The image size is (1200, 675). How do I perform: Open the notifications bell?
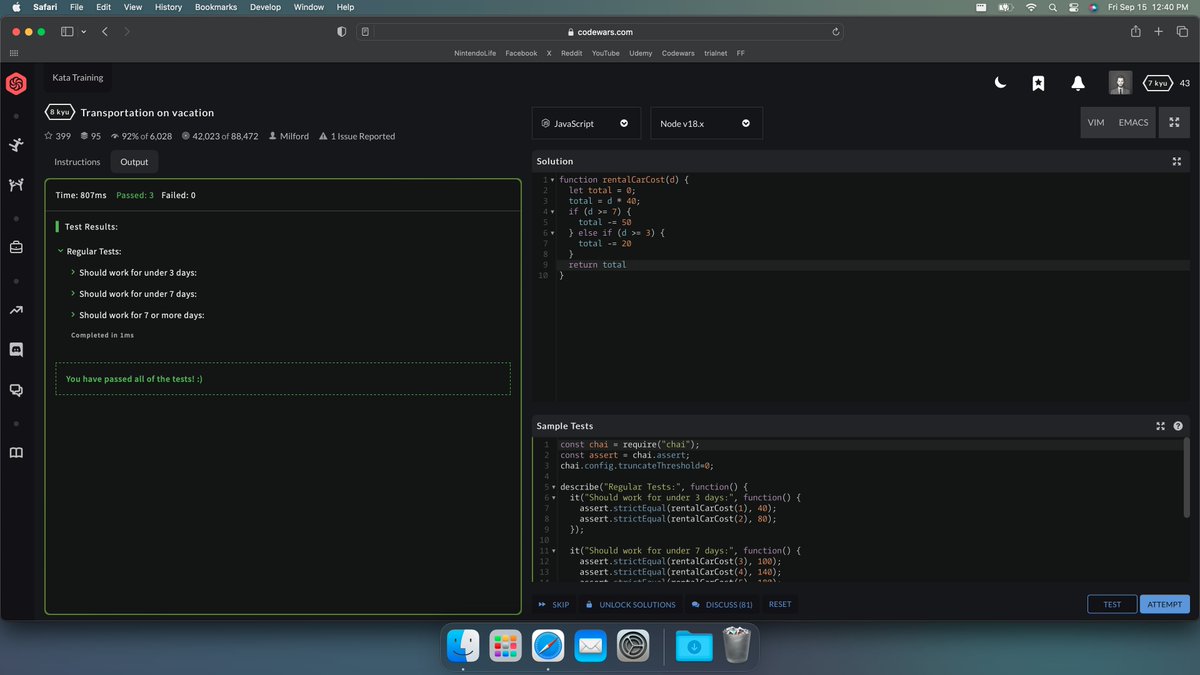pos(1078,83)
